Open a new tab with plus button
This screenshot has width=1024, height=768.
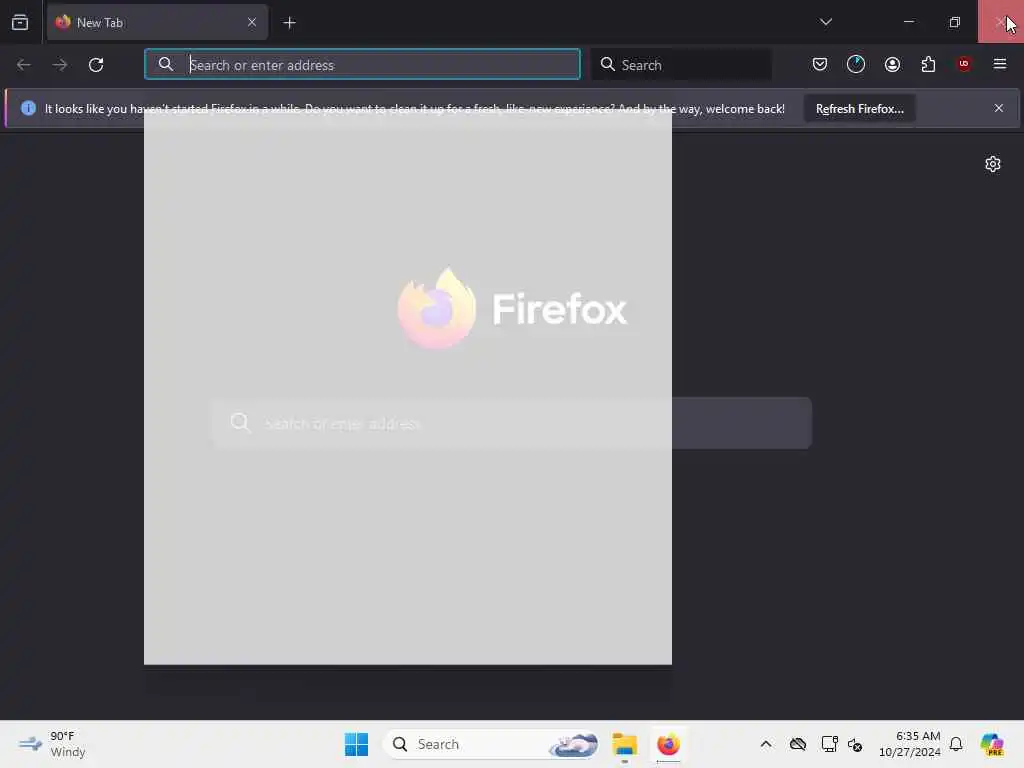click(x=289, y=23)
